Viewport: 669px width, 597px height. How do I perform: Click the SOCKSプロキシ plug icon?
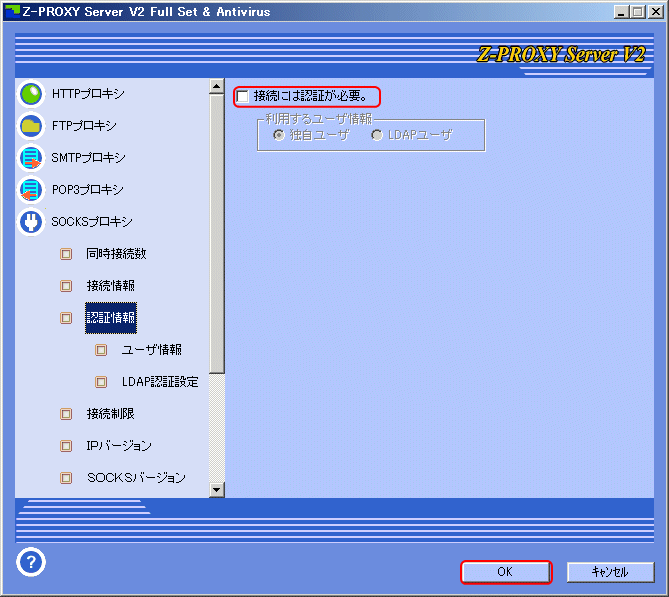[x=31, y=222]
